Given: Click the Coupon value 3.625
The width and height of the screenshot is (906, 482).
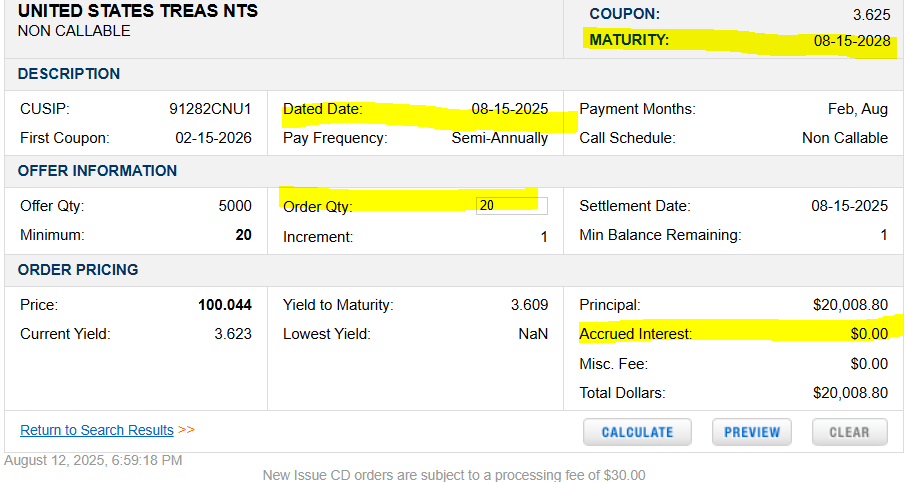Looking at the screenshot, I should click(867, 14).
